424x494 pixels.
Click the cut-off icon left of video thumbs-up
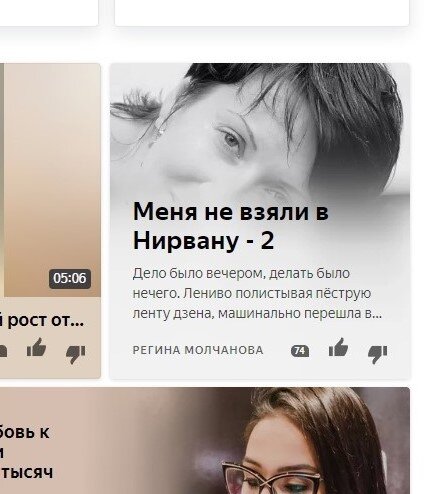click(3, 351)
